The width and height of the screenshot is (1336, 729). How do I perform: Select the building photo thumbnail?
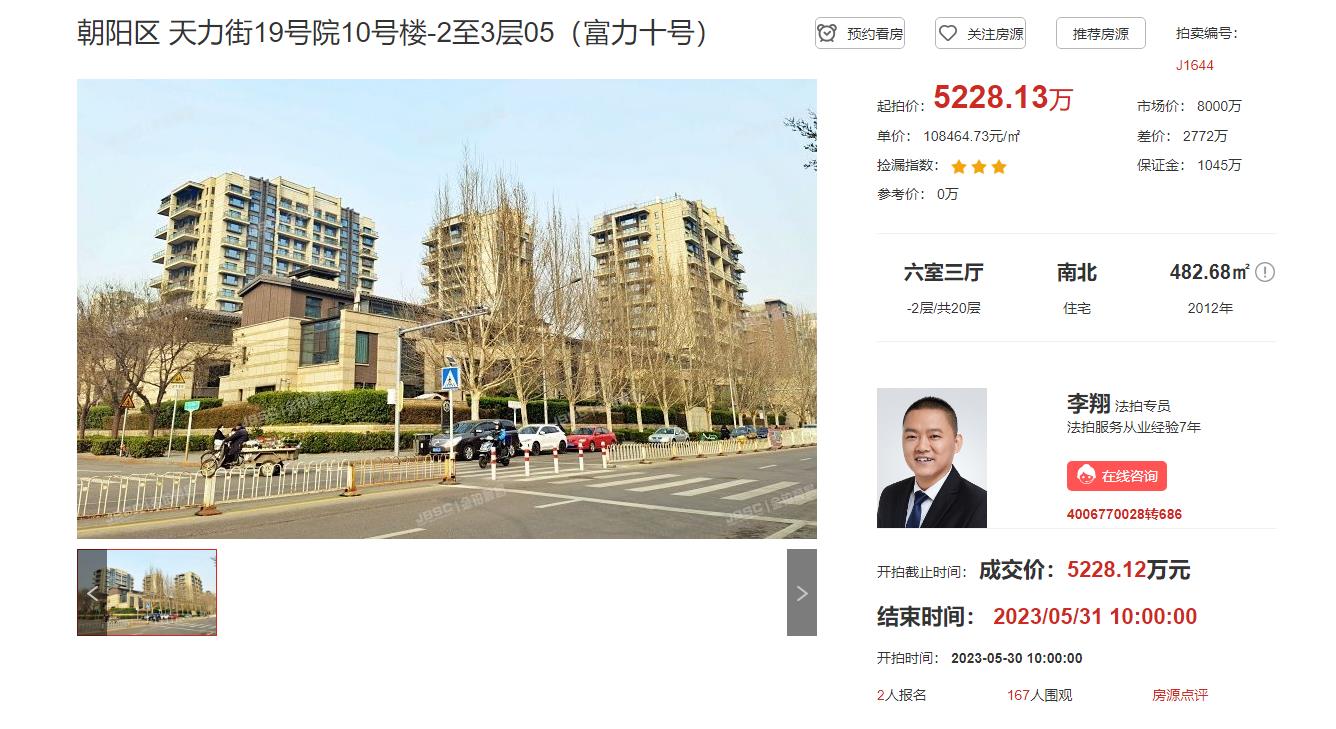pyautogui.click(x=147, y=592)
